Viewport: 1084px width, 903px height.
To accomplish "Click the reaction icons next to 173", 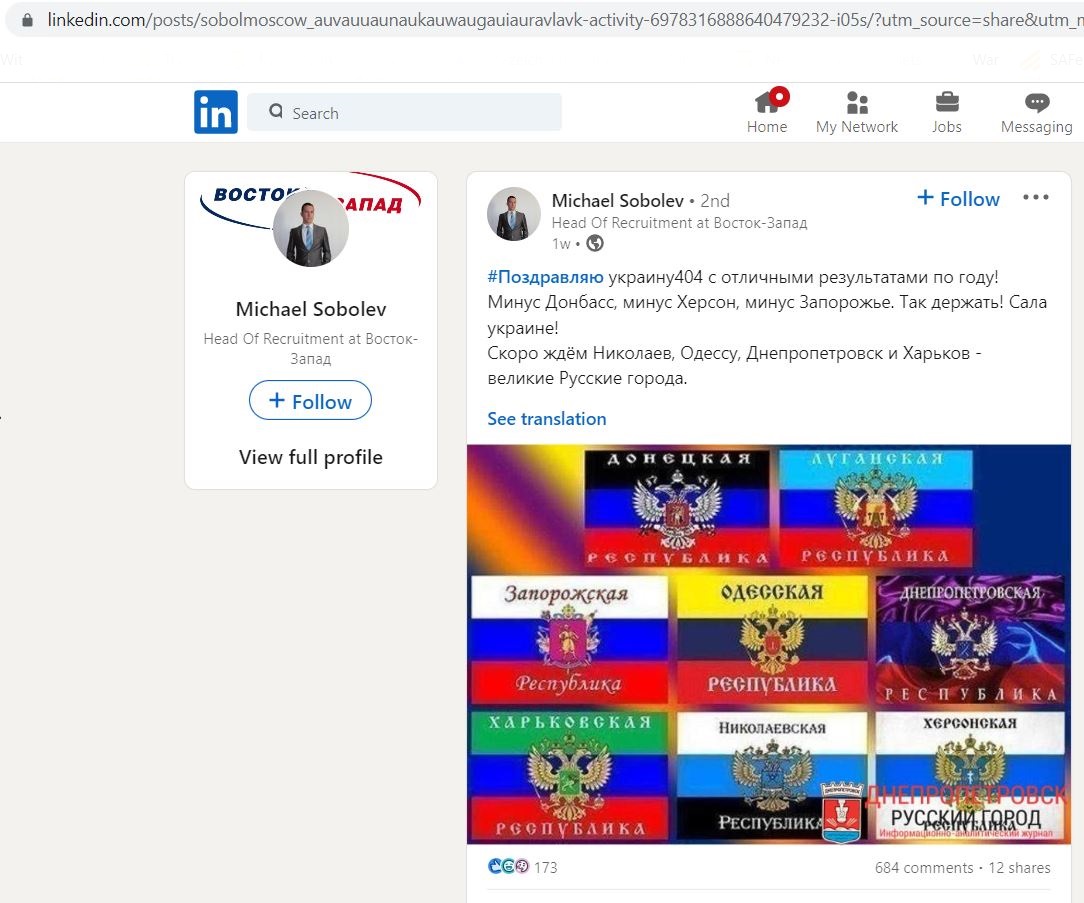I will (x=508, y=866).
